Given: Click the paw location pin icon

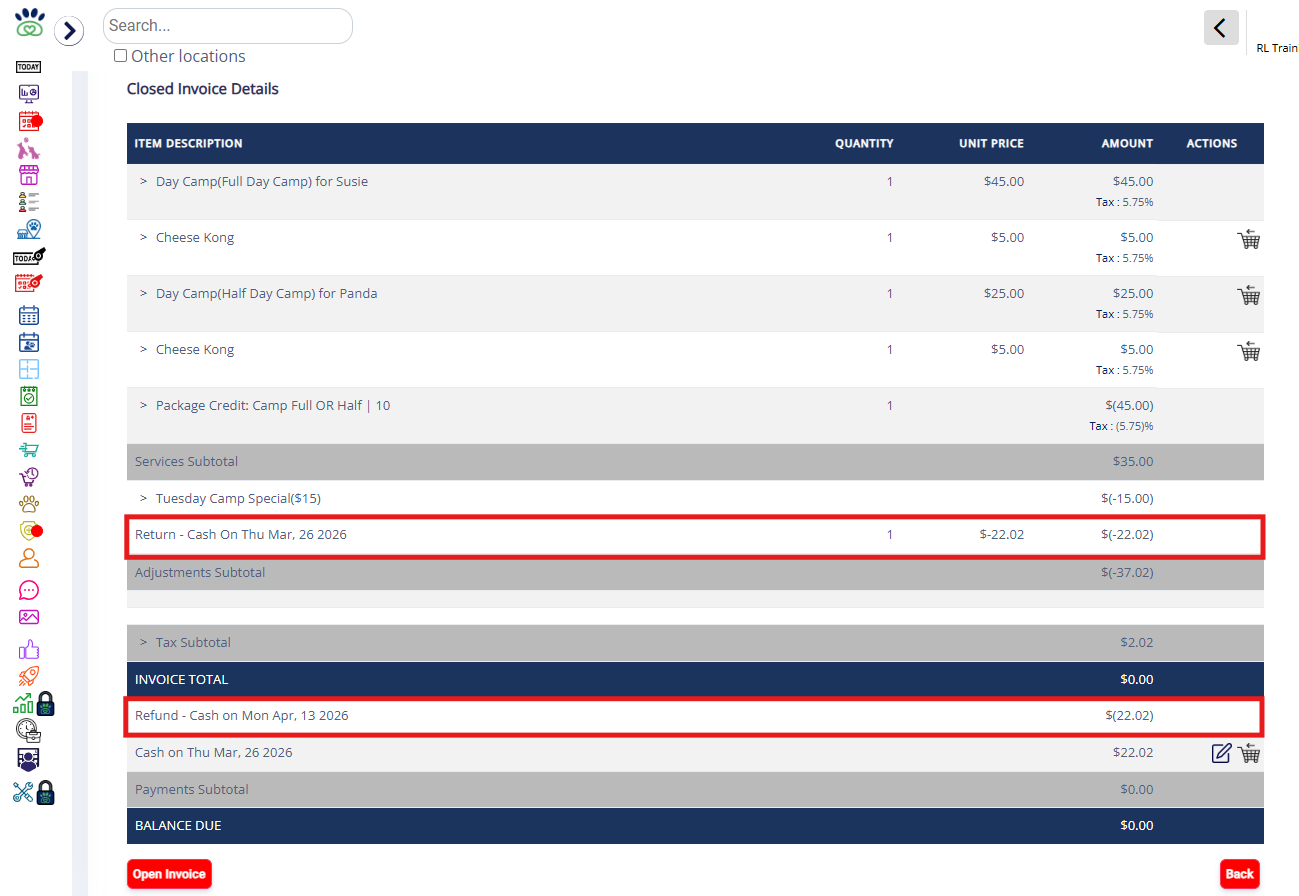Looking at the screenshot, I should click(29, 229).
